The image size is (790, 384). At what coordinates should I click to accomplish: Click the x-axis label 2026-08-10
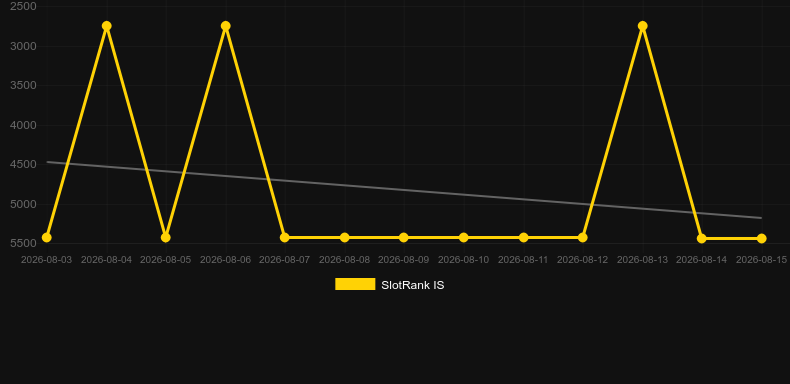[464, 260]
